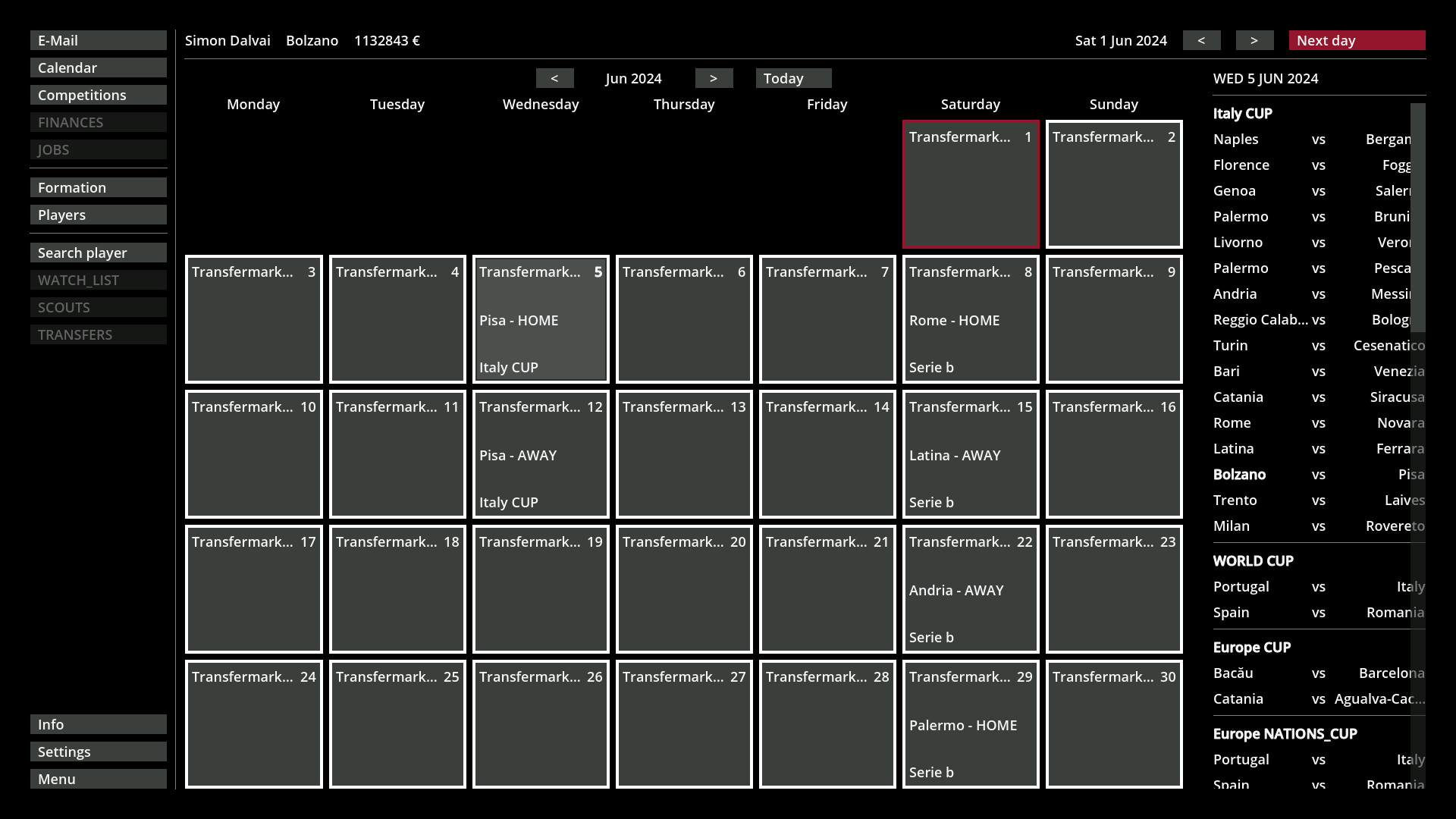The height and width of the screenshot is (819, 1456).
Task: Go to previous month in calendar
Action: coord(554,78)
